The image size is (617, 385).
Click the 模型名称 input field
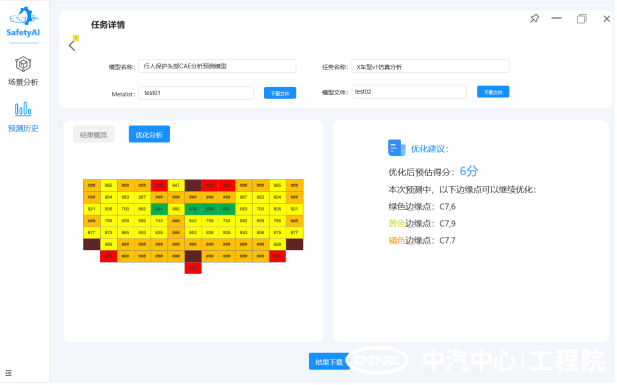(217, 66)
